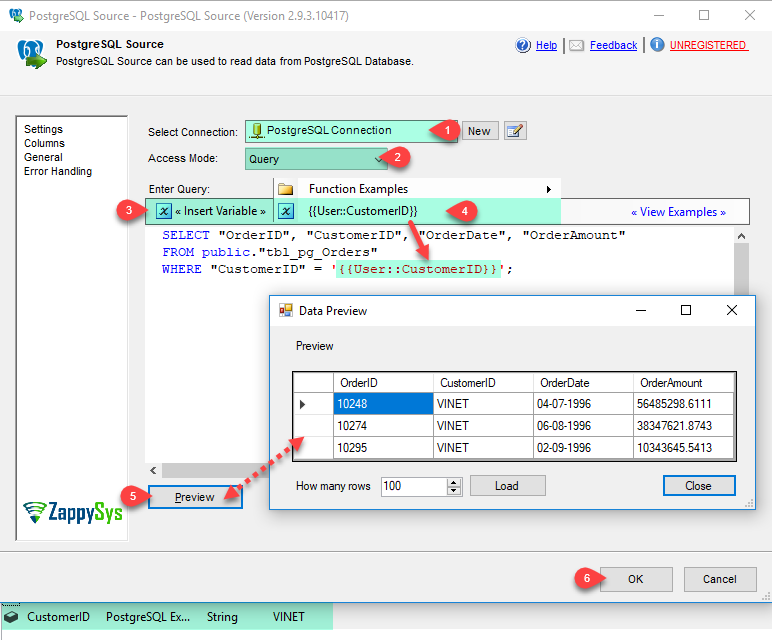Click the UNREGISTERED link
The width and height of the screenshot is (772, 640).
click(x=708, y=45)
